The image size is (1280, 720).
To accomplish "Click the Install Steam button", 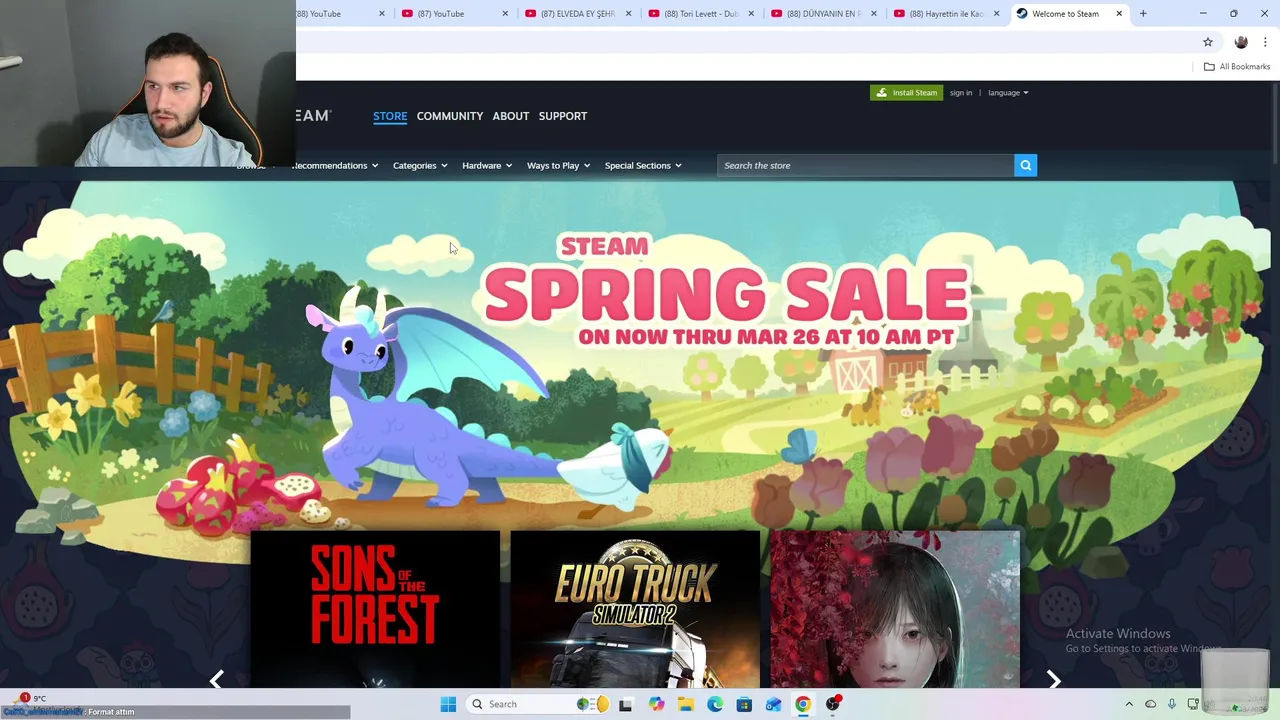I will (x=906, y=93).
